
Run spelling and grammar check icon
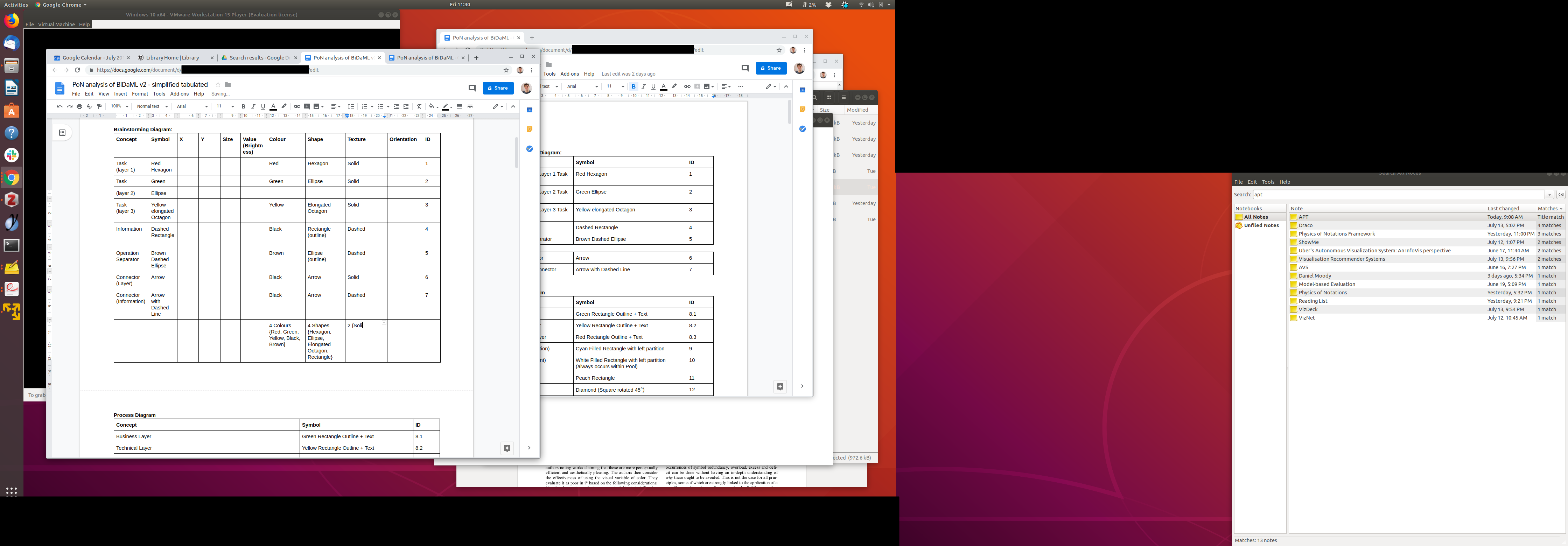click(89, 106)
